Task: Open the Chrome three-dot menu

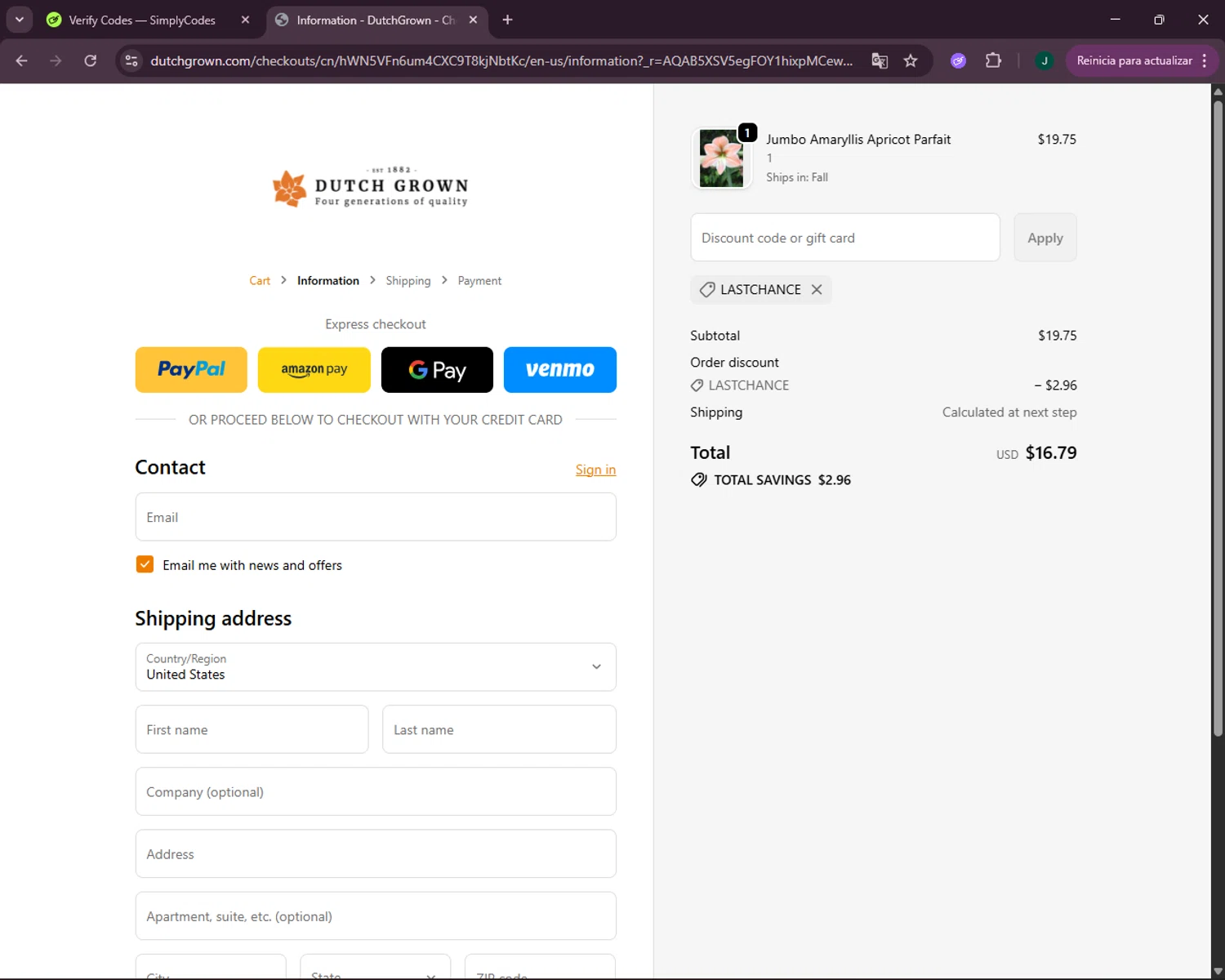Action: pyautogui.click(x=1205, y=60)
